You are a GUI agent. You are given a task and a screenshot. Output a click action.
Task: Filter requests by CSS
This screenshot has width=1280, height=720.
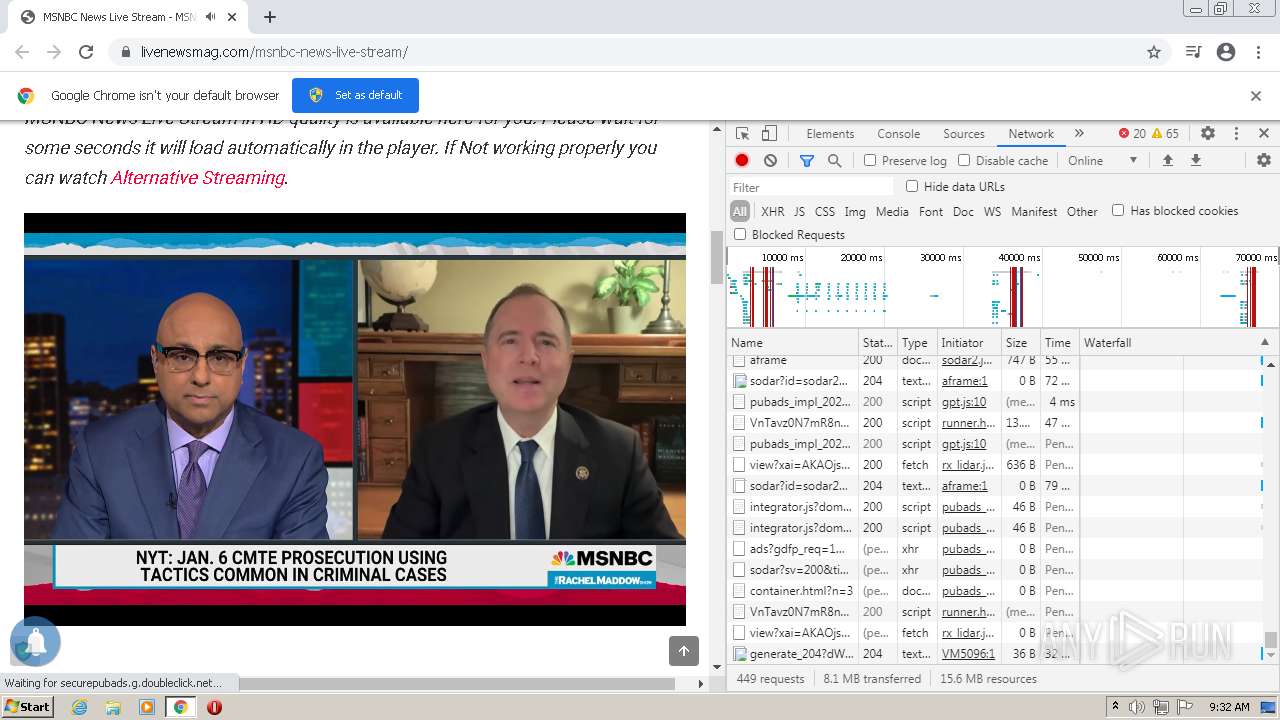[825, 211]
